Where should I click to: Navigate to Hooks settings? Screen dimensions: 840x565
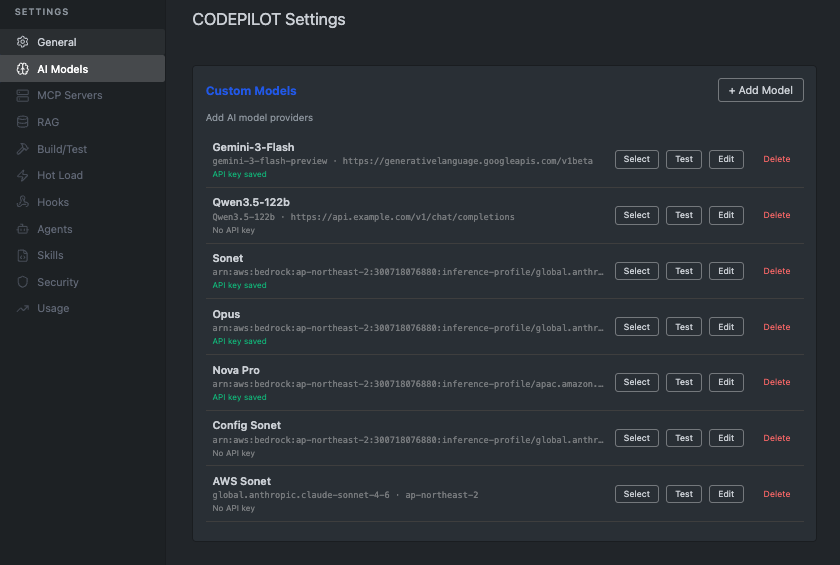(82, 202)
